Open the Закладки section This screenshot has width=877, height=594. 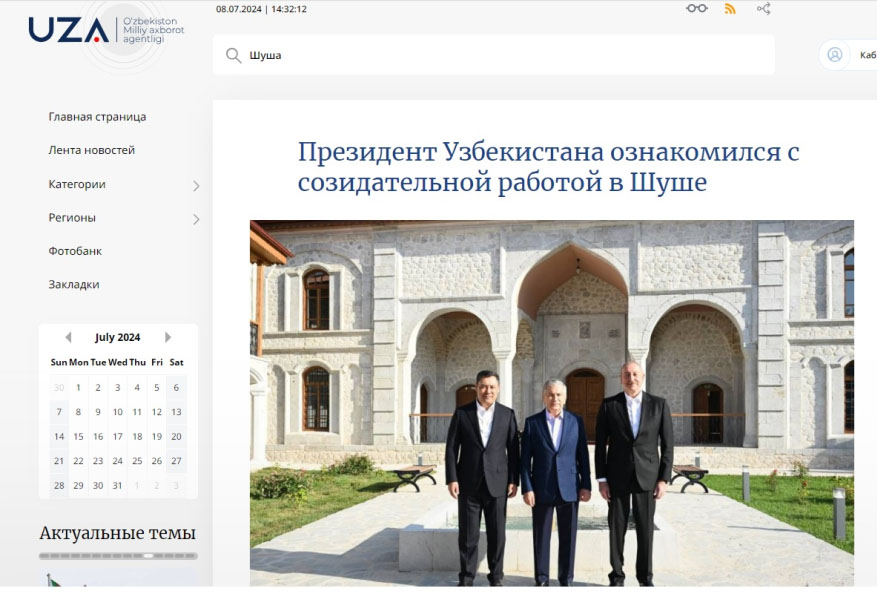pos(74,285)
